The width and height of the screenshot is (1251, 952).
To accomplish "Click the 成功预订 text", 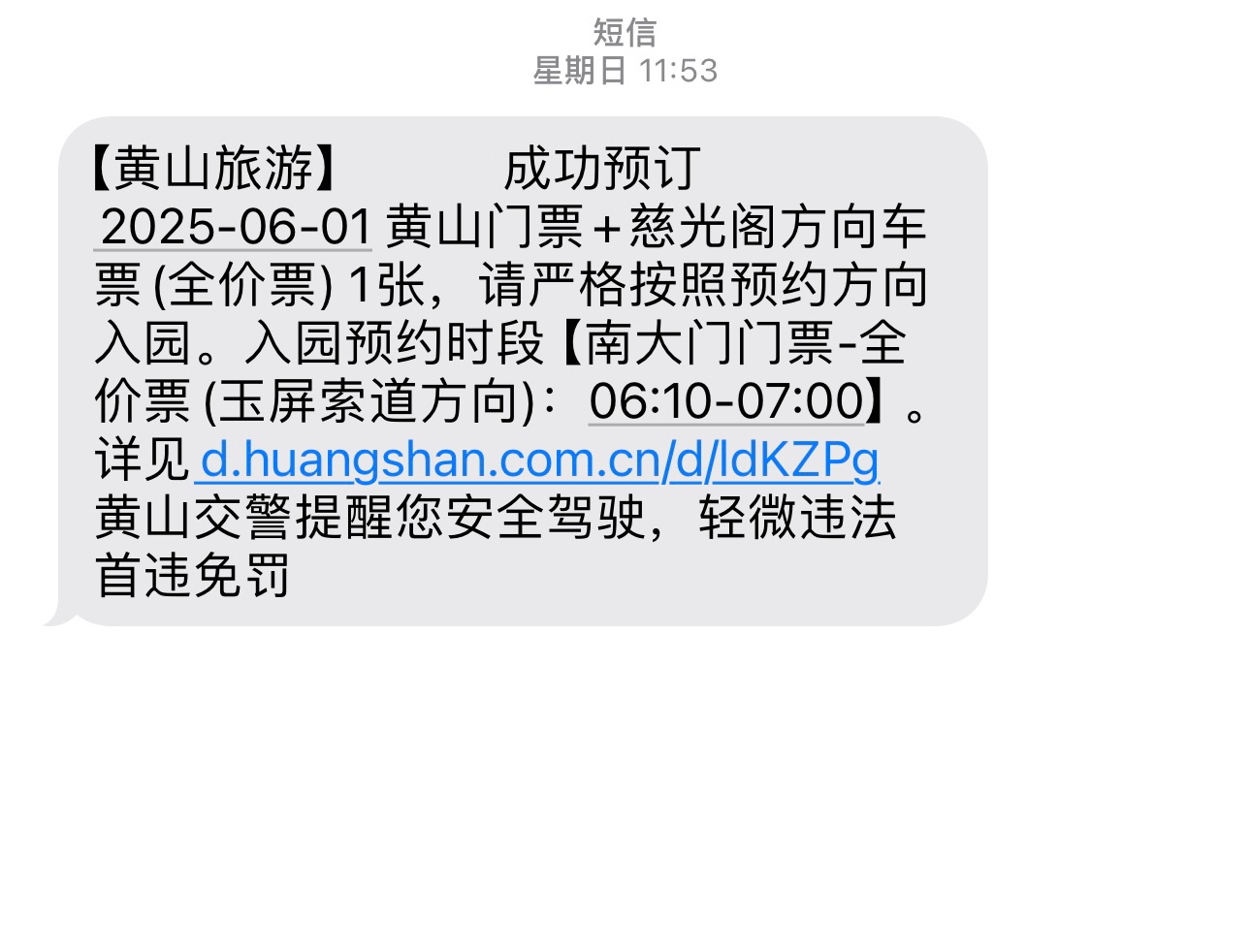I will pos(602,169).
